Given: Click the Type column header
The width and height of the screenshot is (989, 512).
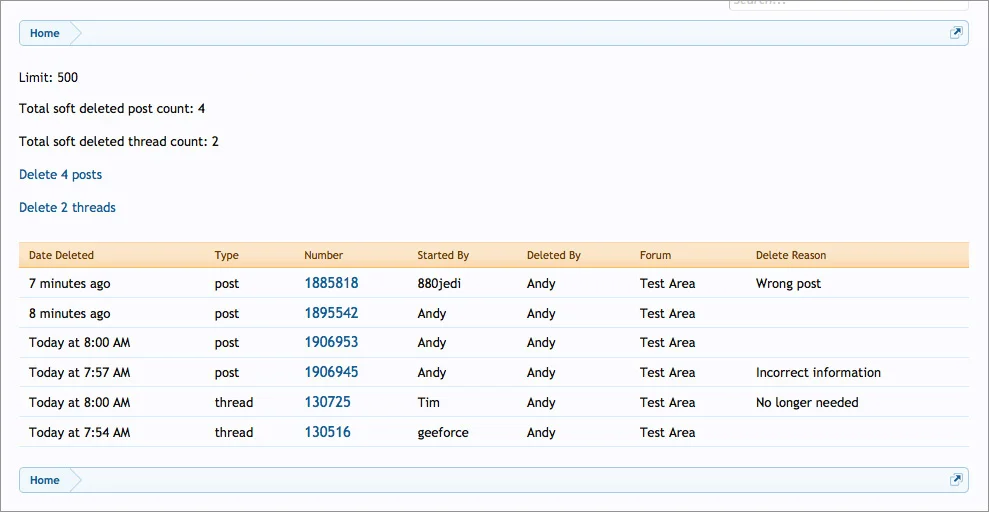Looking at the screenshot, I should point(226,255).
